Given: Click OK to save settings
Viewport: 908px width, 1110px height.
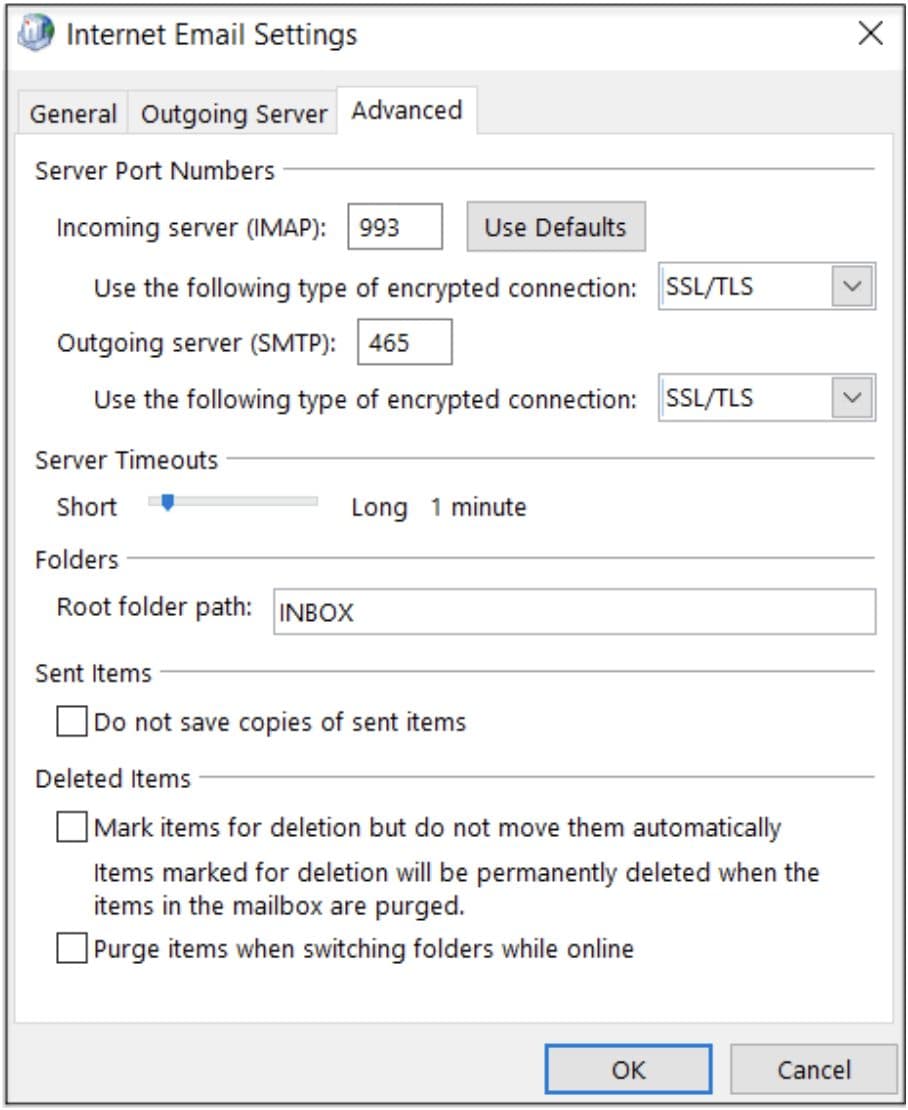Looking at the screenshot, I should pyautogui.click(x=628, y=1069).
